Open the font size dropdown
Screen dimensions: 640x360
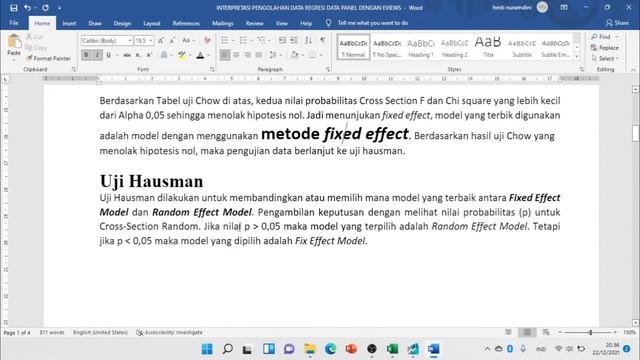click(x=151, y=40)
